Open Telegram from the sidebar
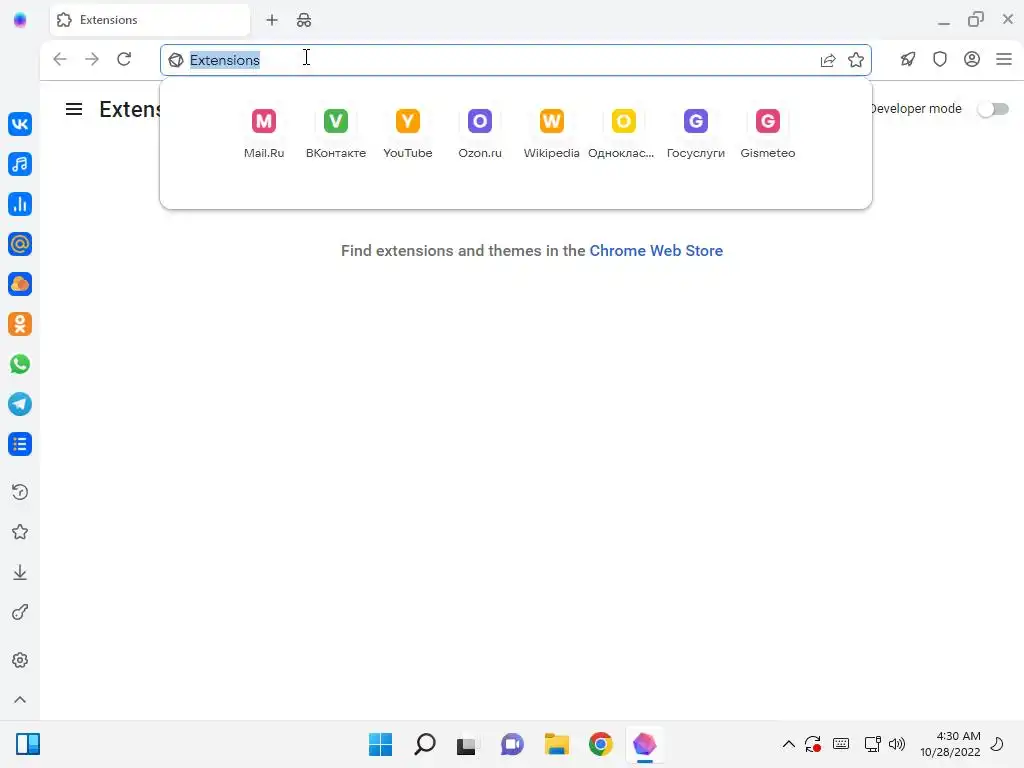Screen dimensions: 1024x768 click(20, 404)
